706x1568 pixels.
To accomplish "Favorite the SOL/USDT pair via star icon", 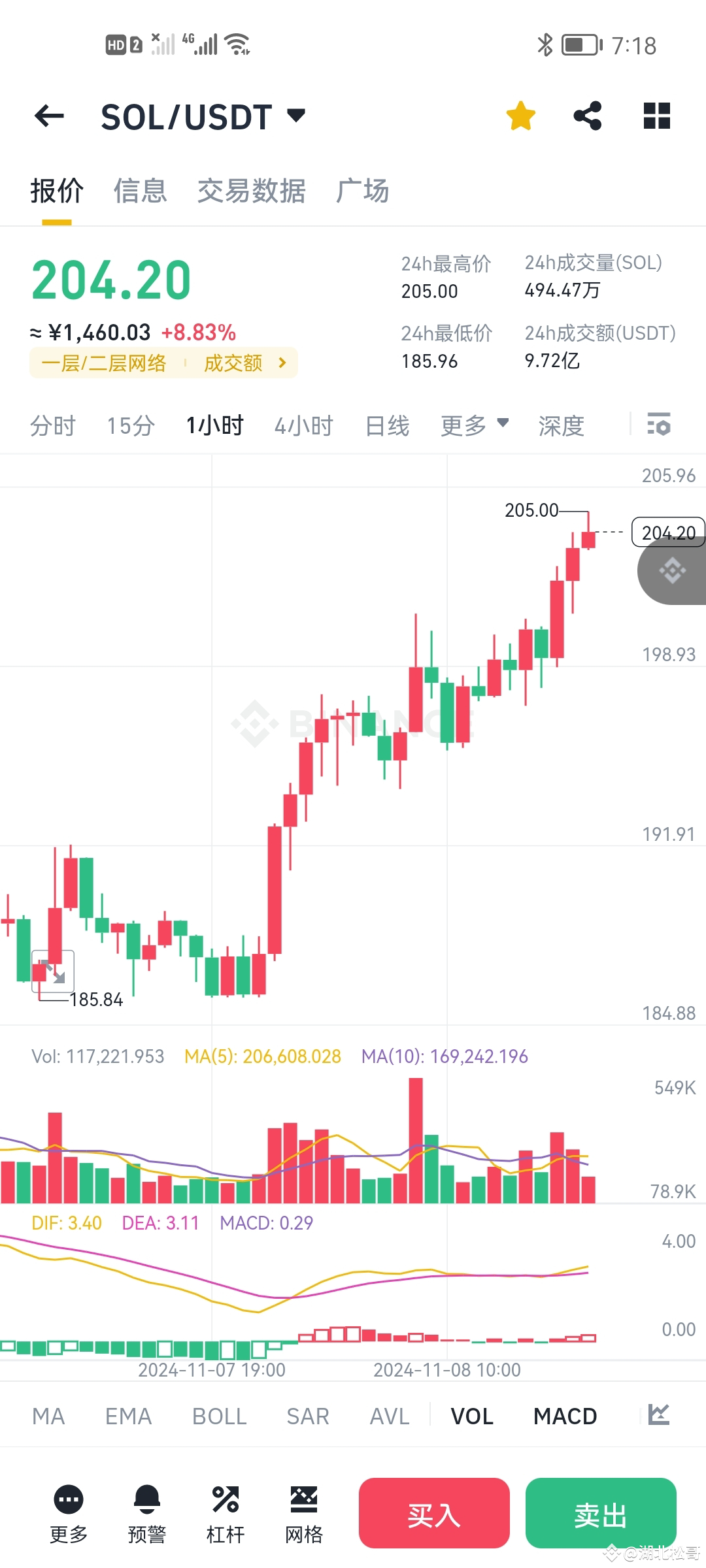I will tap(520, 115).
